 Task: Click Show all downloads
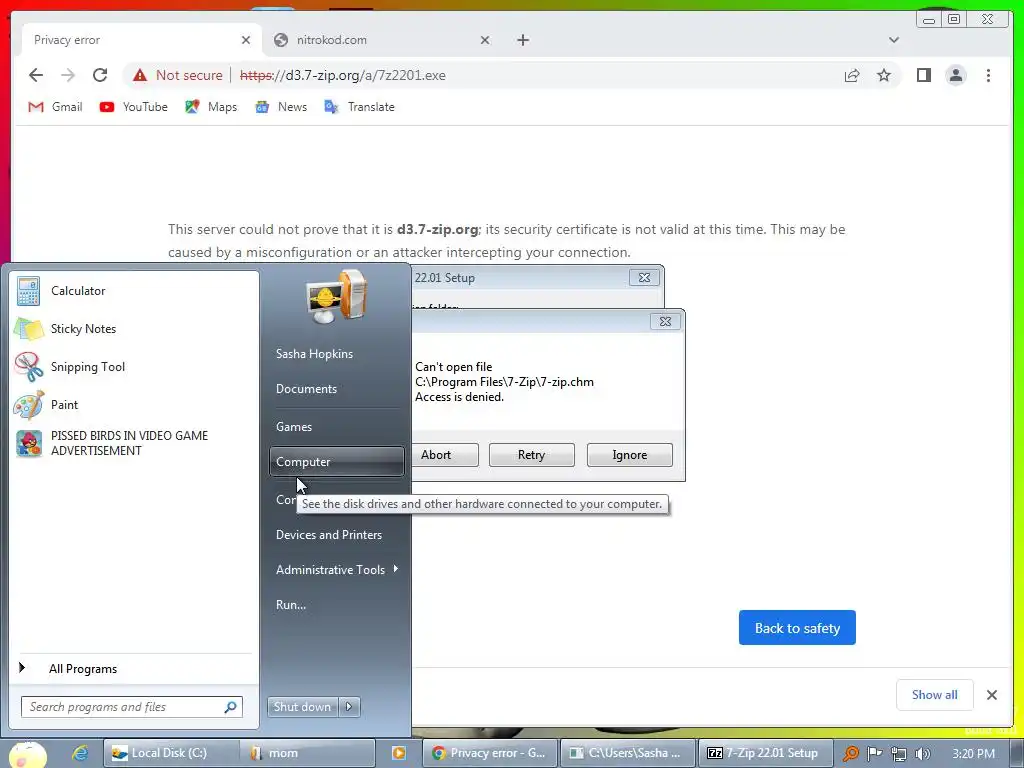935,694
